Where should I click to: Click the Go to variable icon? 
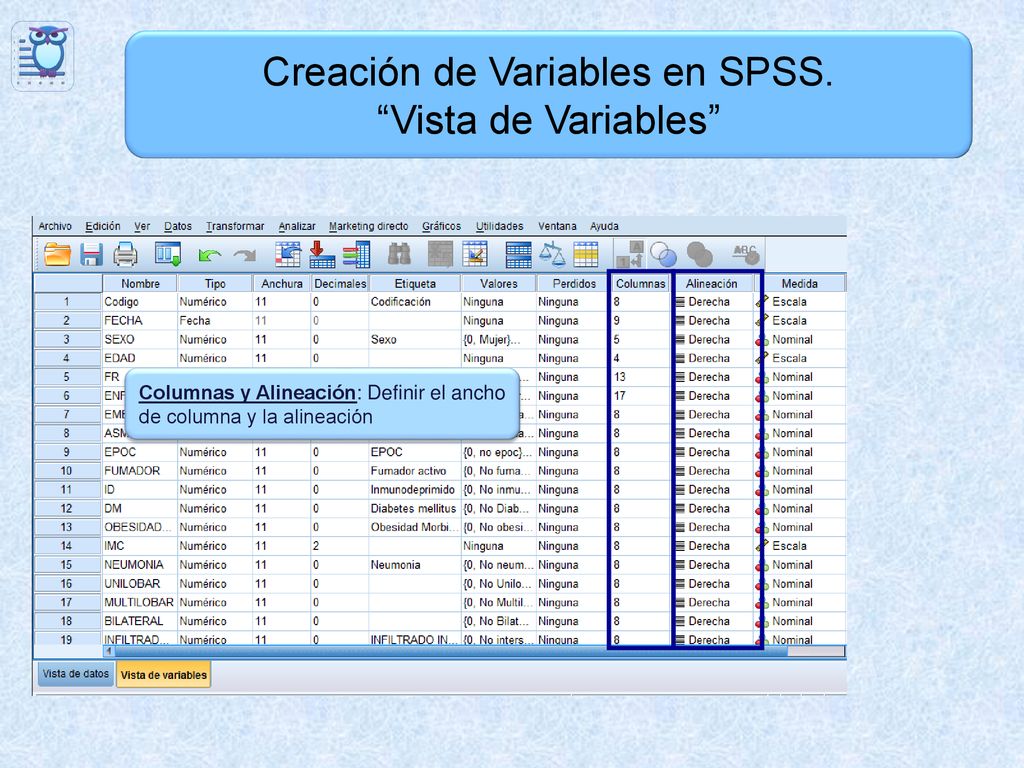(x=322, y=254)
